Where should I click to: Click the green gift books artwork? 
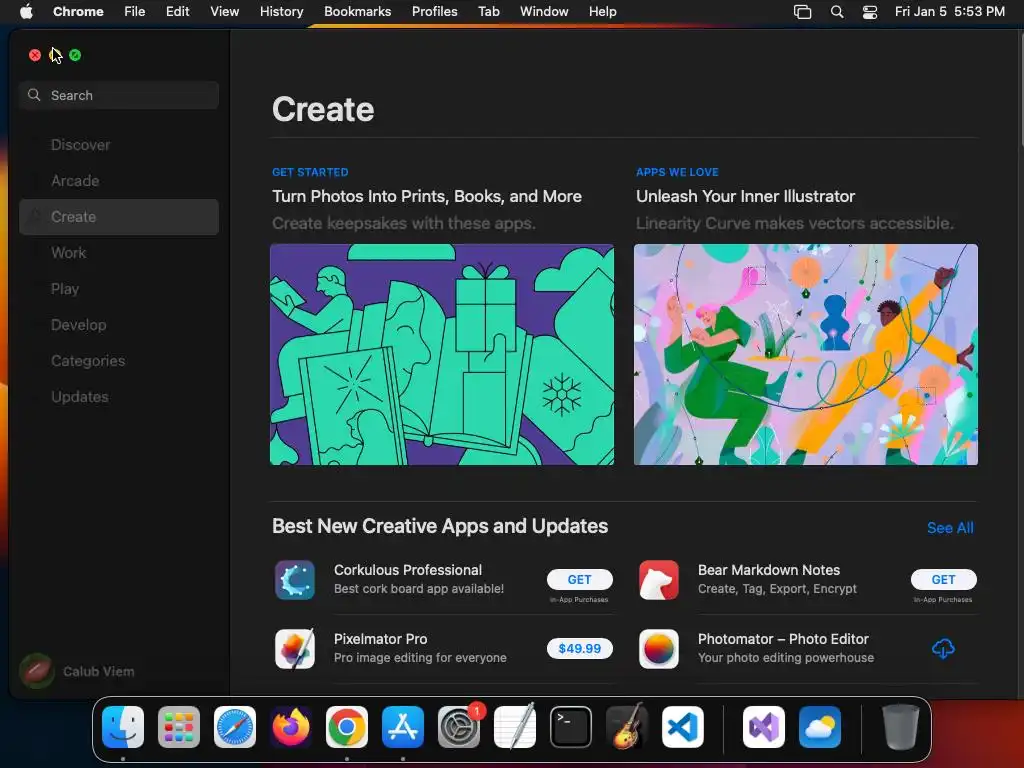point(441,355)
